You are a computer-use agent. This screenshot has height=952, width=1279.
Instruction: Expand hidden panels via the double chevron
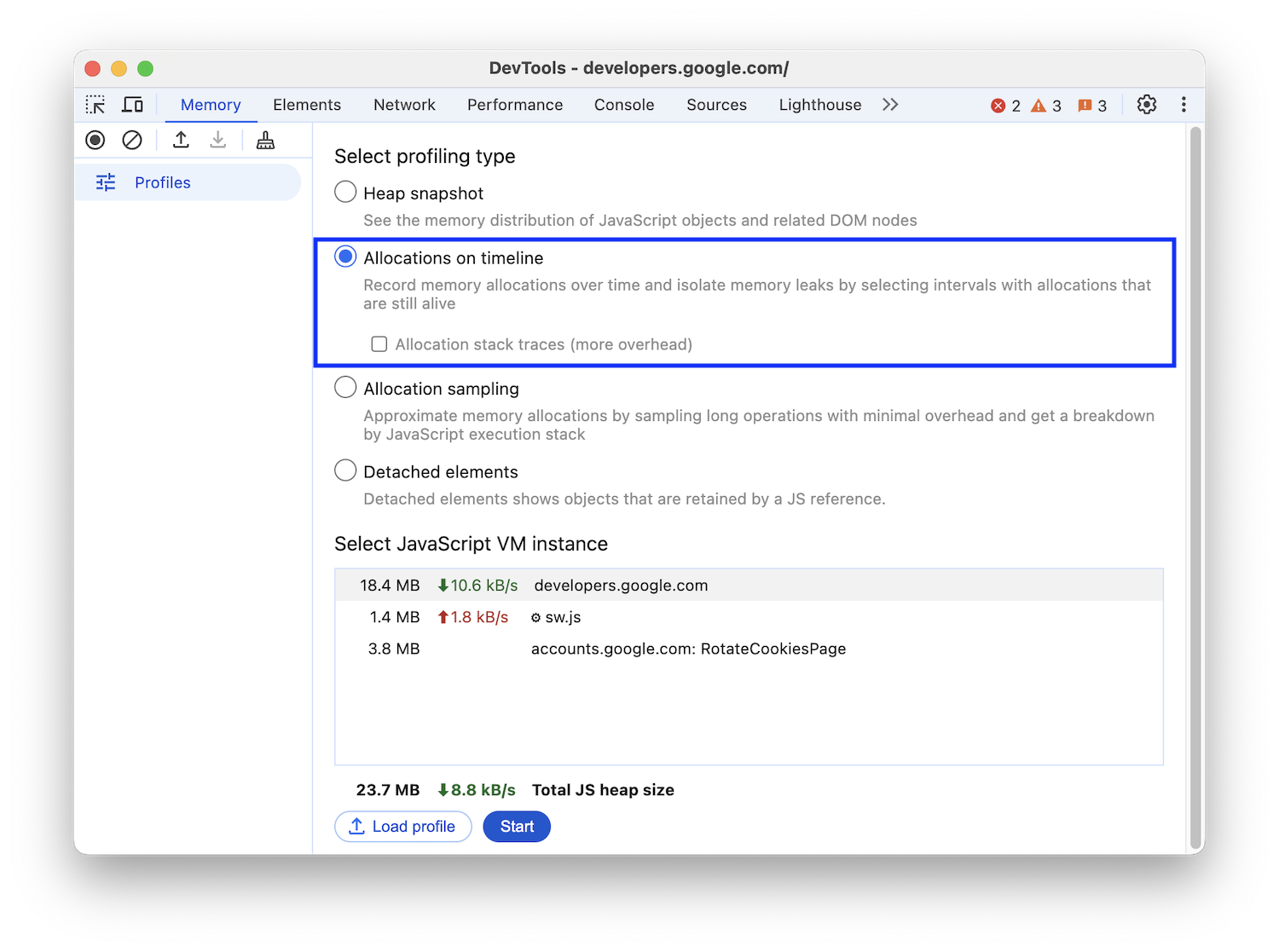pyautogui.click(x=889, y=104)
